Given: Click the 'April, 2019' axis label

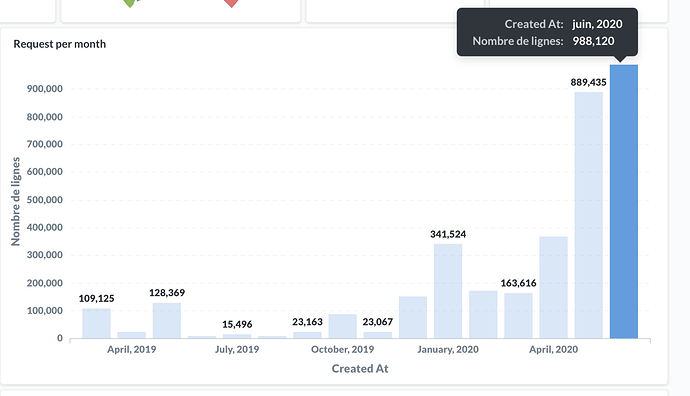Looking at the screenshot, I should pyautogui.click(x=132, y=349).
